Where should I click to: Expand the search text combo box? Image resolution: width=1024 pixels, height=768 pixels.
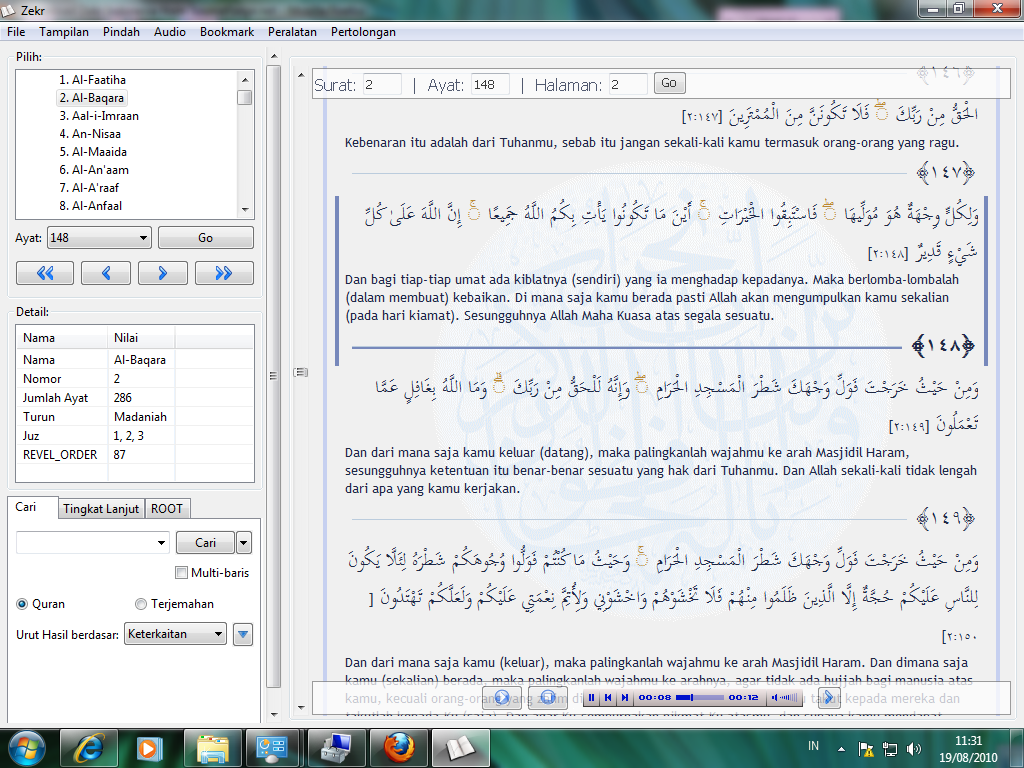pos(161,543)
